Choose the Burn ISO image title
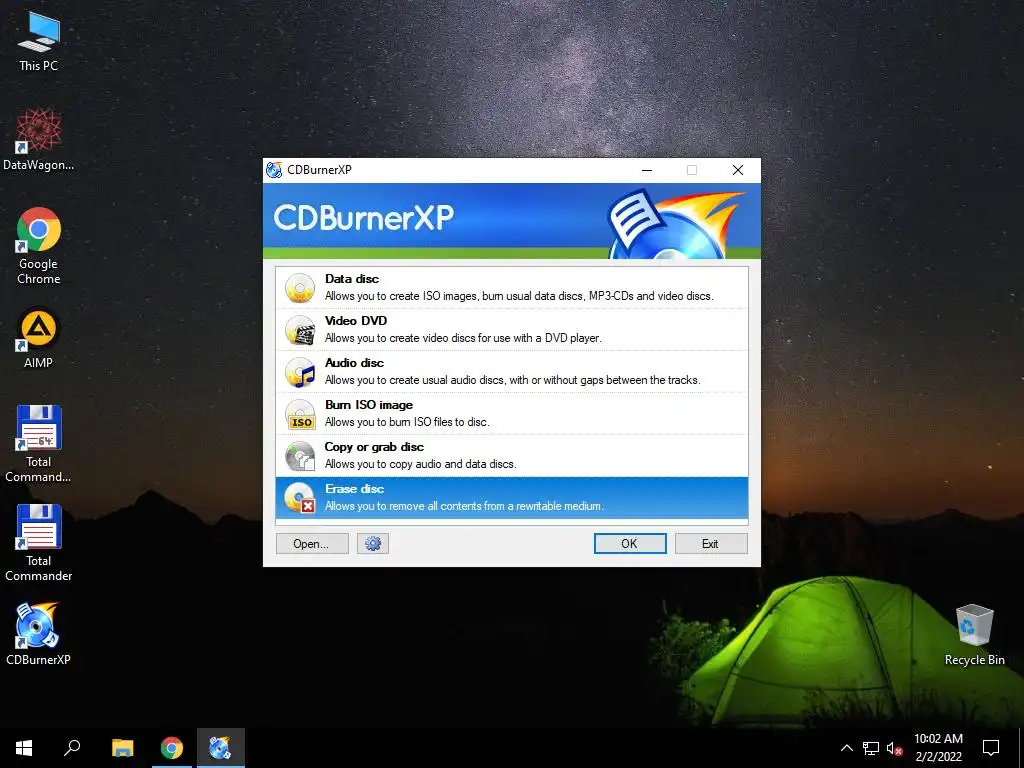This screenshot has width=1024, height=768. 369,405
